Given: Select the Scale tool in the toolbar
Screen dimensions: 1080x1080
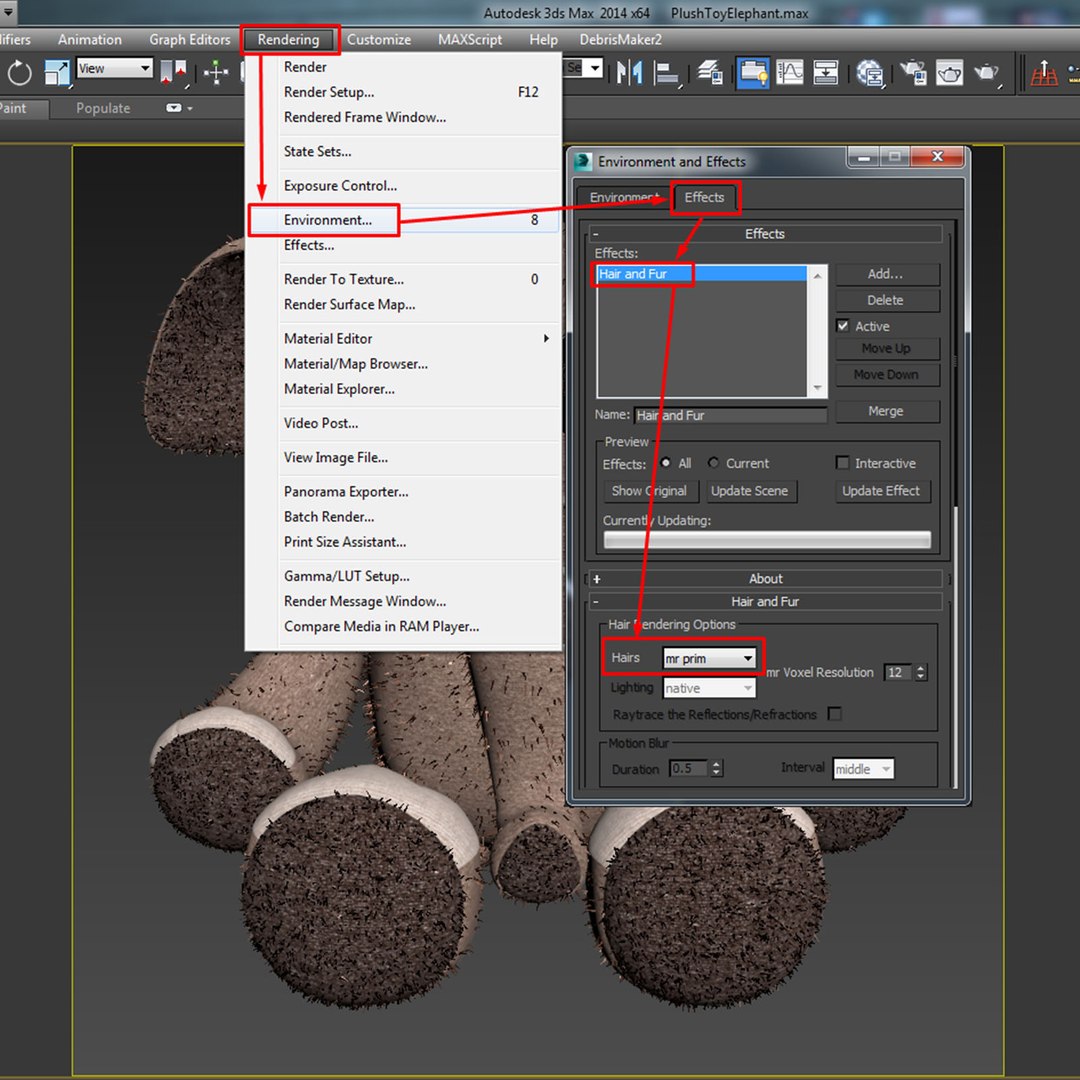Looking at the screenshot, I should [x=56, y=72].
